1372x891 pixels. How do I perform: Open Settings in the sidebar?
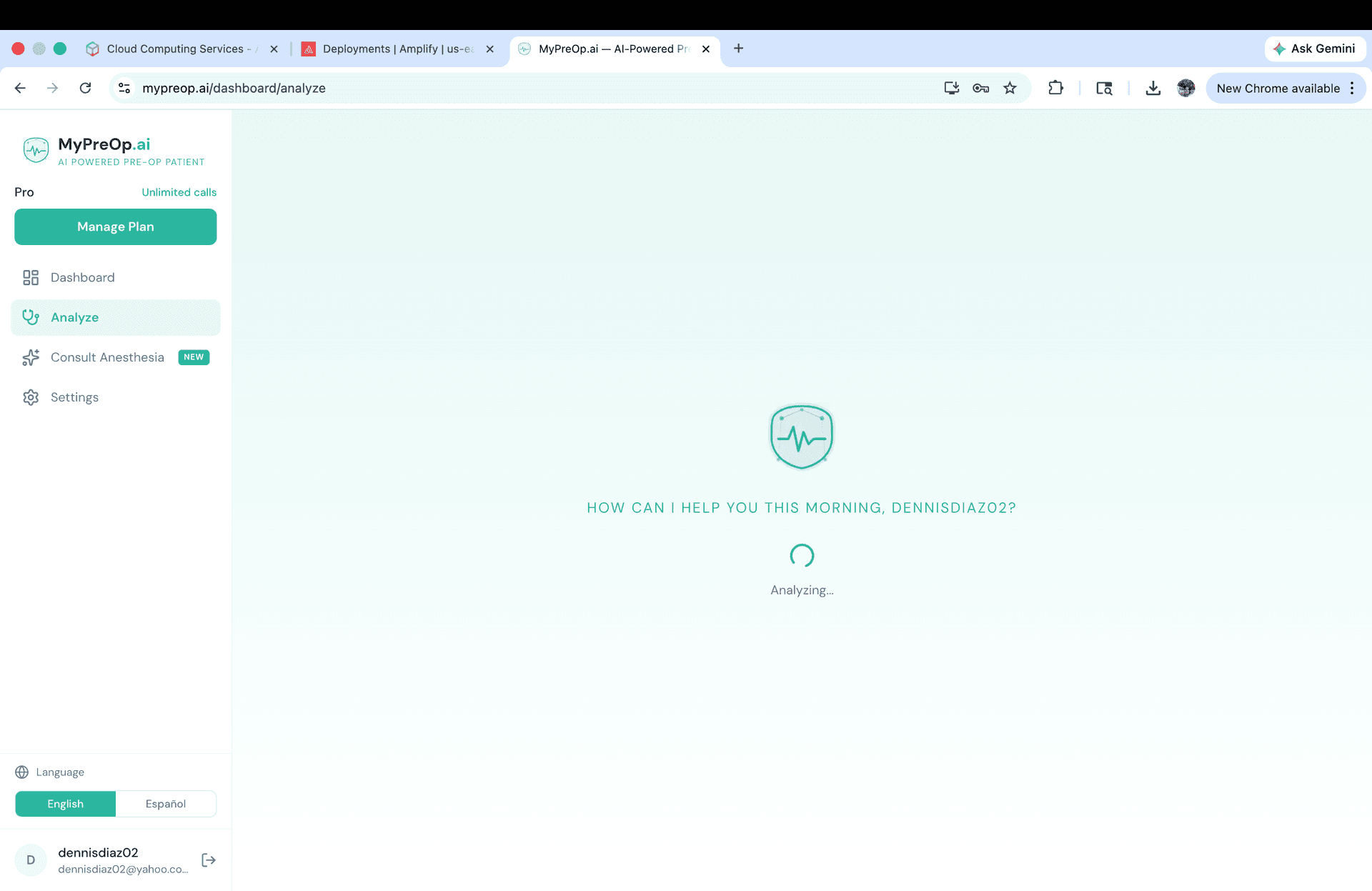(116, 397)
